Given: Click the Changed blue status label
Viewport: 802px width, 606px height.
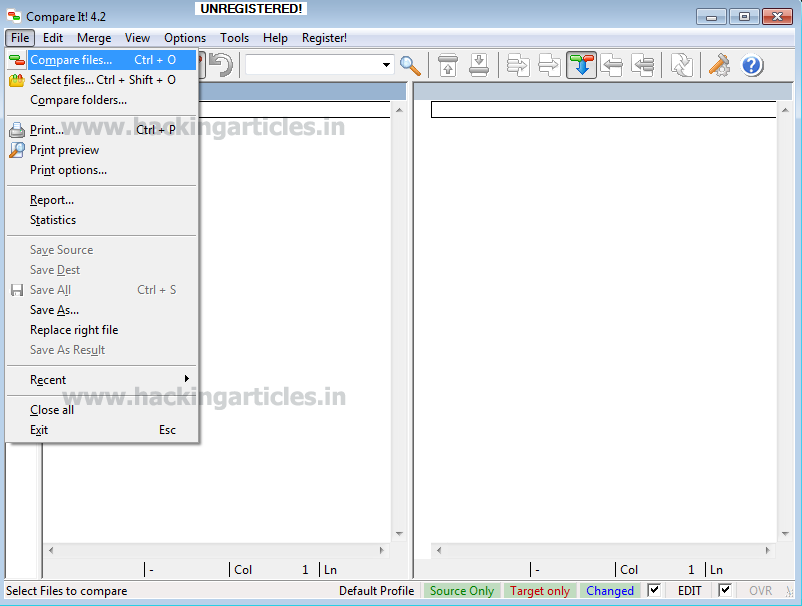Looking at the screenshot, I should coord(610,591).
